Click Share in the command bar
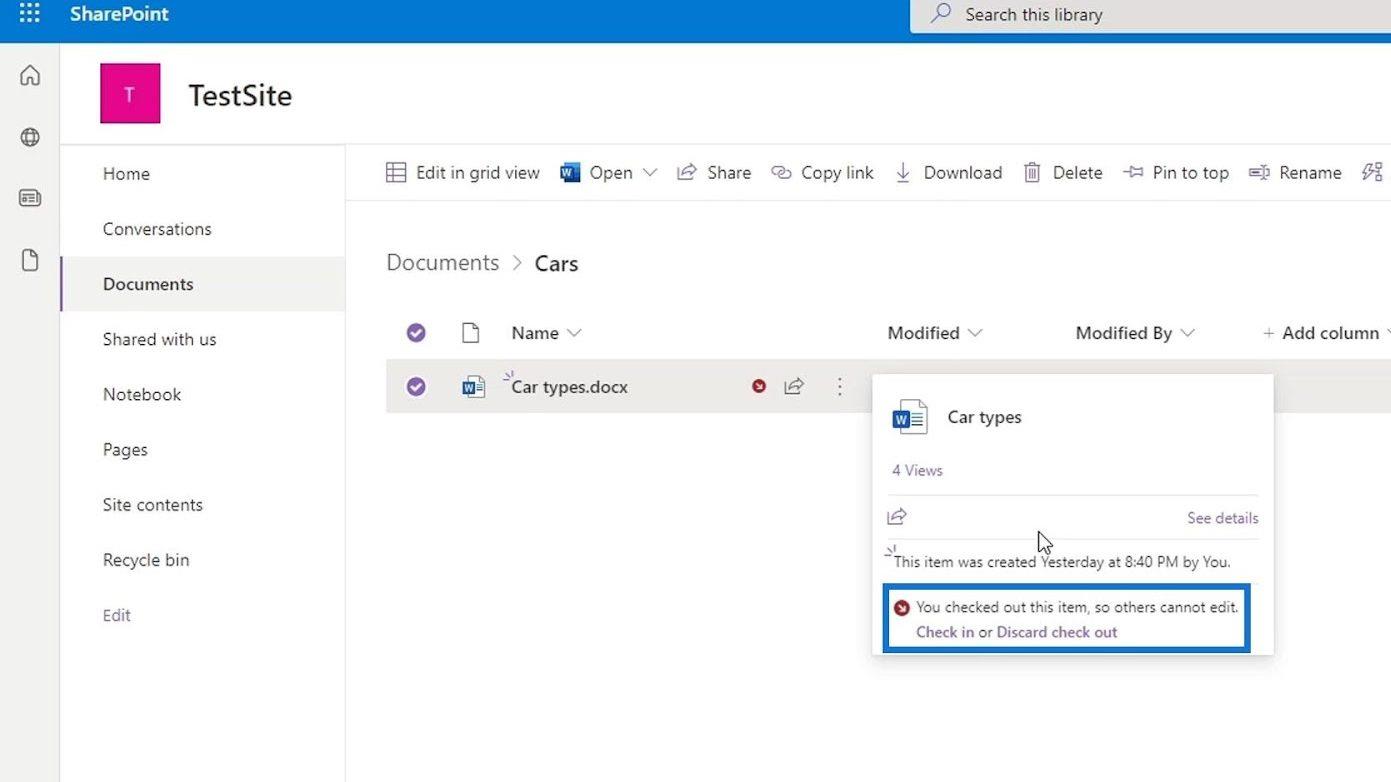The image size is (1391, 782). coord(714,173)
